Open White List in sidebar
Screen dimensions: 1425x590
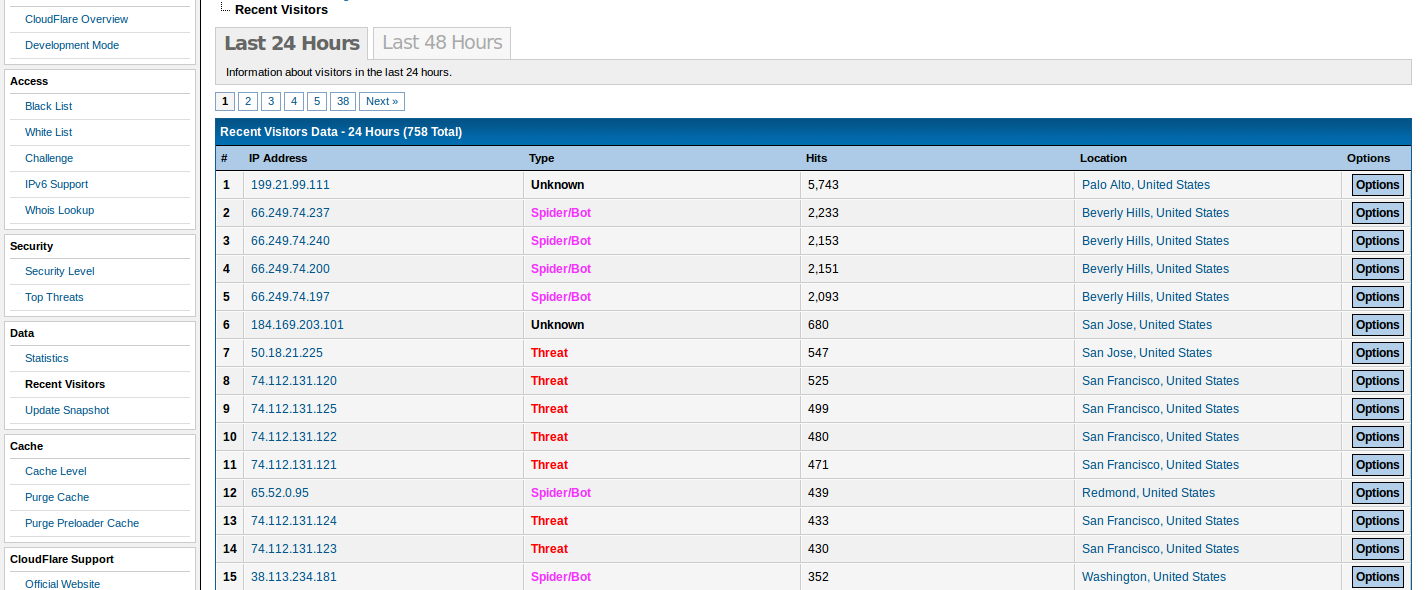click(48, 132)
